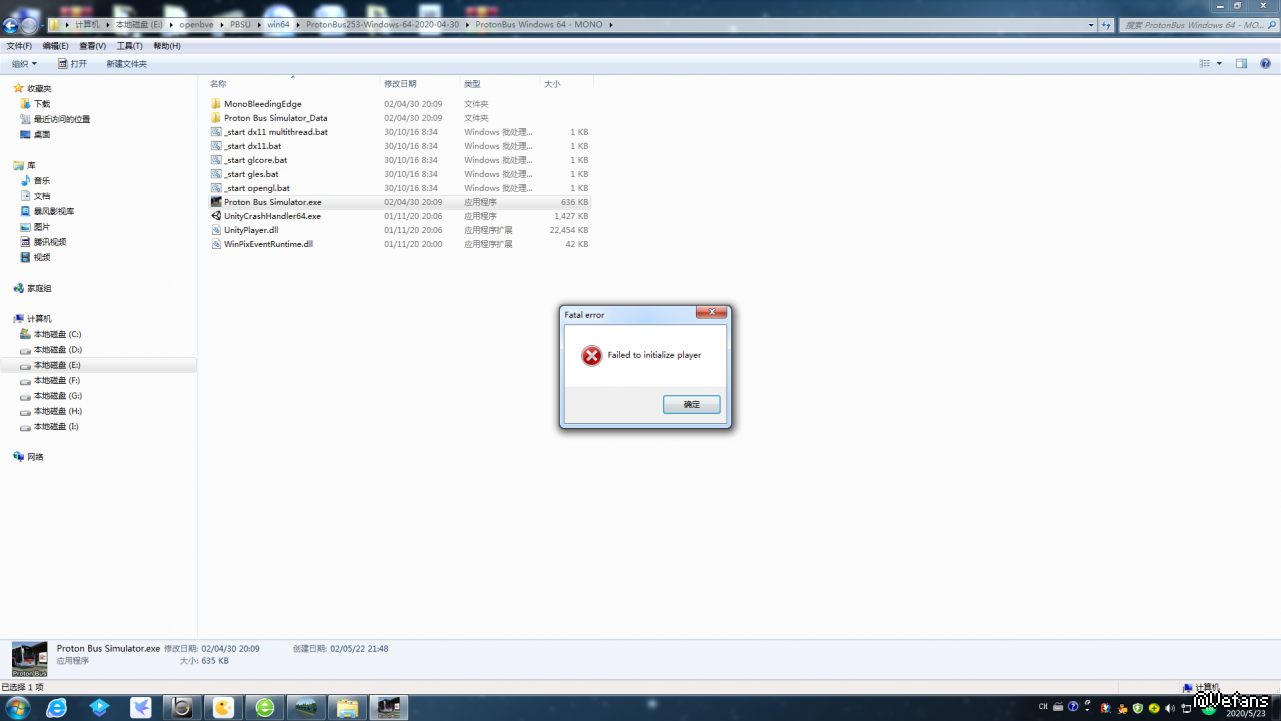
Task: Select the file named _start glcore.bat
Action: coord(255,160)
